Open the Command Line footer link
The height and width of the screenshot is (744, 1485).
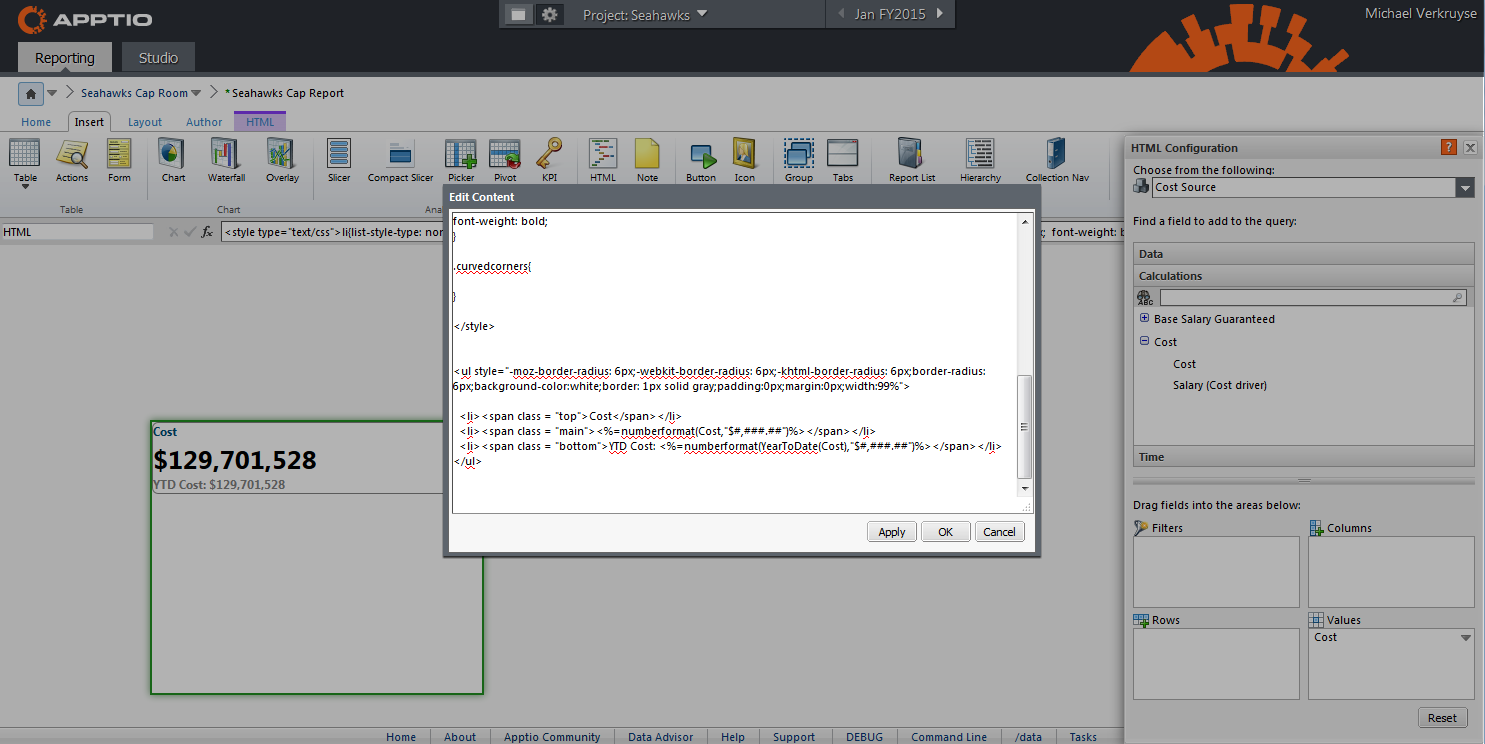(949, 737)
